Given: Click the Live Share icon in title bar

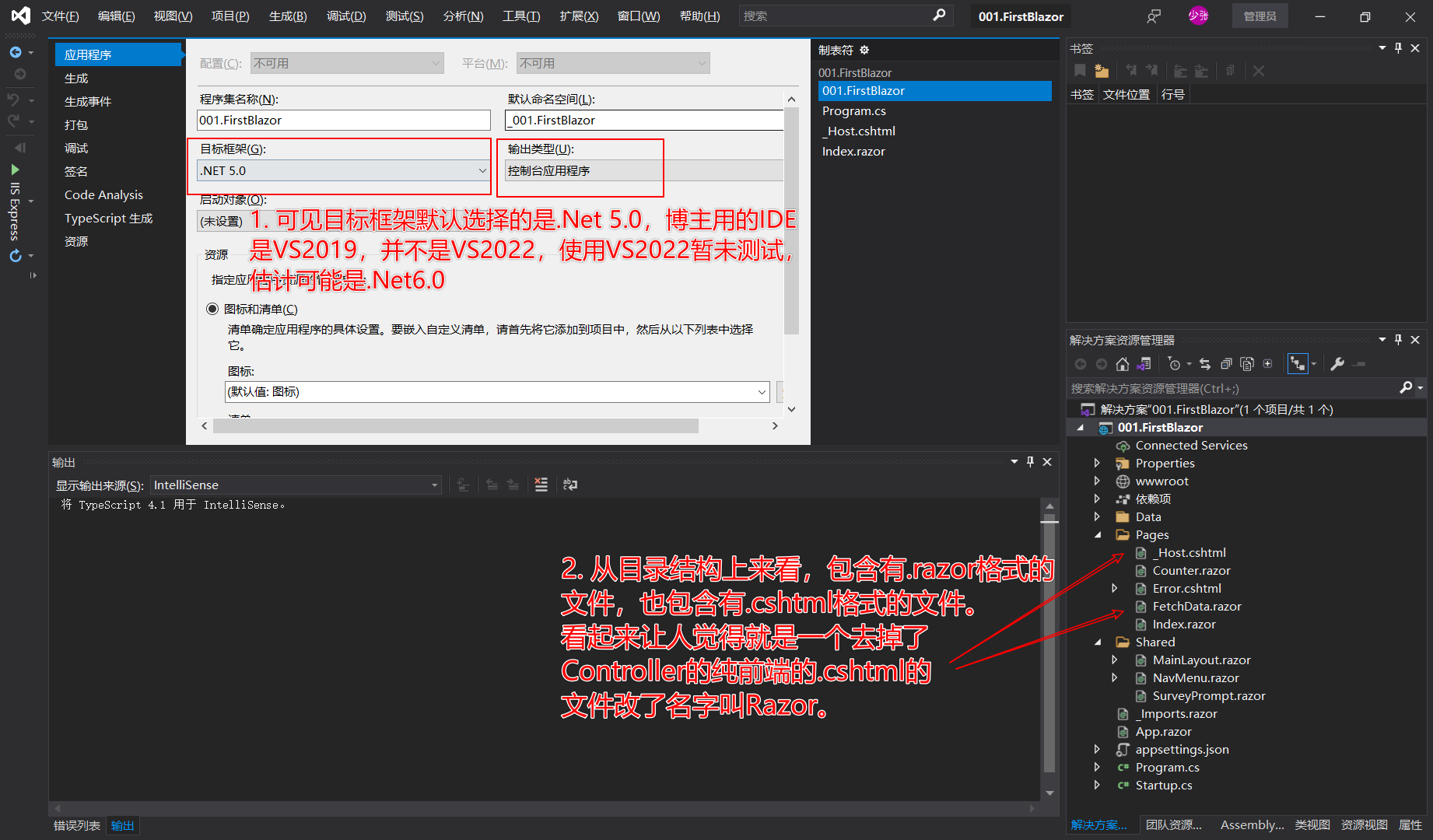Looking at the screenshot, I should point(1154,16).
